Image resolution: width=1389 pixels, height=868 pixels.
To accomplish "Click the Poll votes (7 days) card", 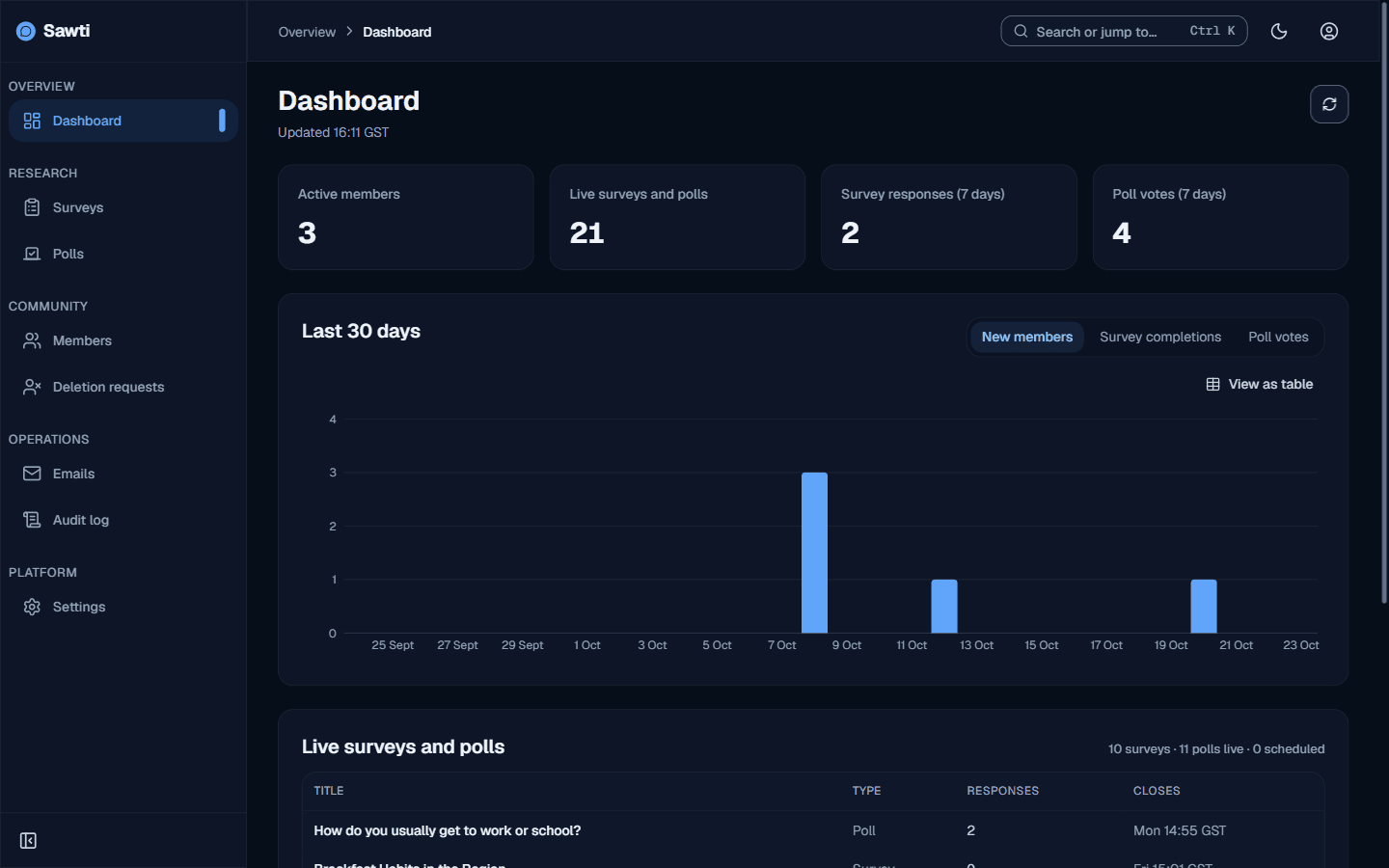I will 1220,217.
